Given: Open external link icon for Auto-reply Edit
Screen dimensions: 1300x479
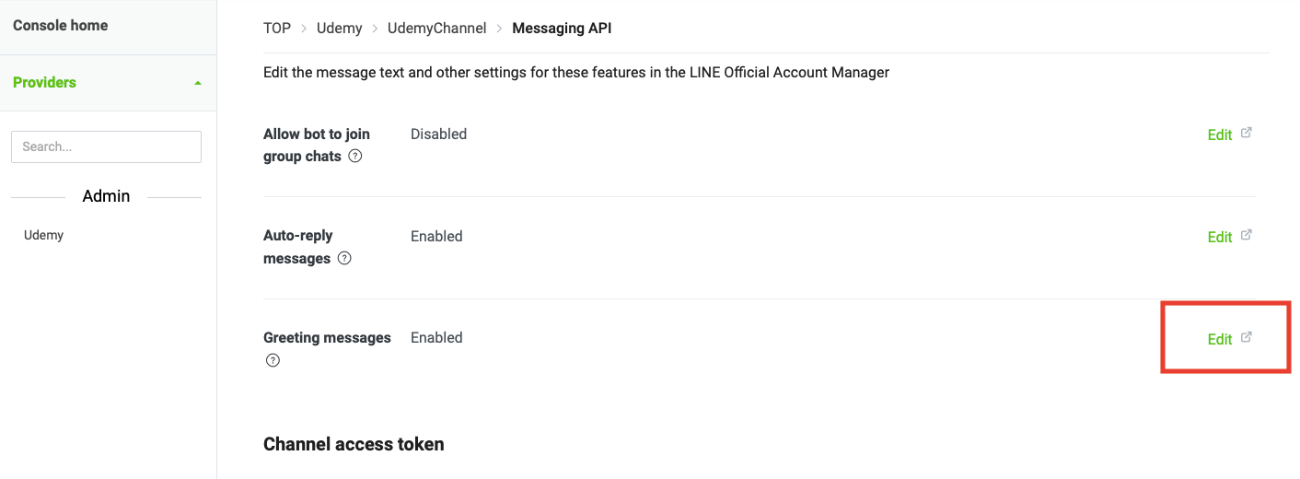Looking at the screenshot, I should [x=1246, y=236].
